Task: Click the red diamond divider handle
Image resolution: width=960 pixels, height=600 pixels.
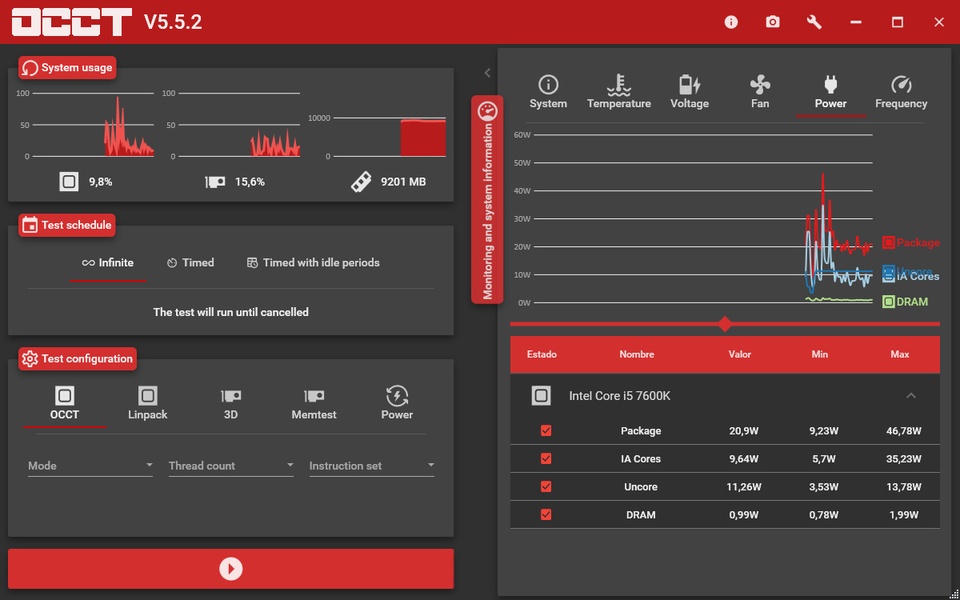Action: click(x=725, y=324)
